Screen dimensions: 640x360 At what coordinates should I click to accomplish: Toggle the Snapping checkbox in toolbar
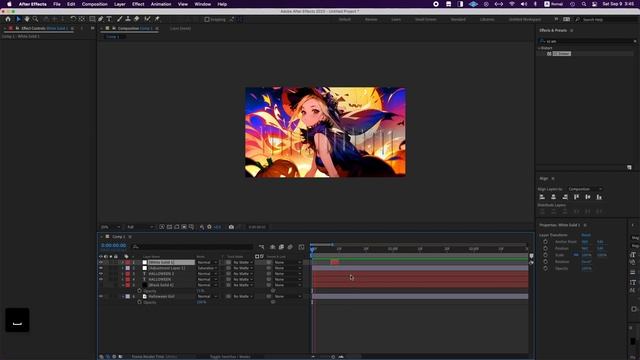(207, 19)
